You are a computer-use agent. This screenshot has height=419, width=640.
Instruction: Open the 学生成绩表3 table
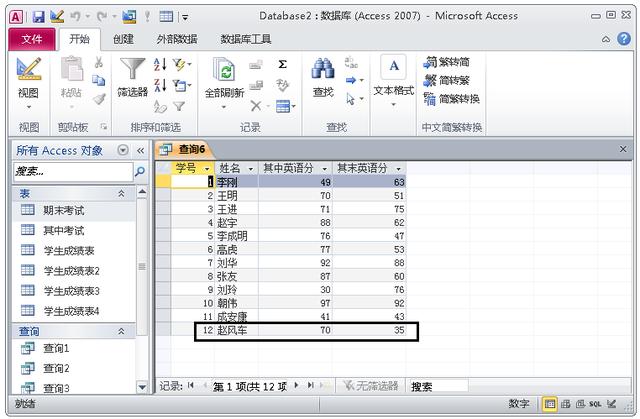pyautogui.click(x=73, y=291)
